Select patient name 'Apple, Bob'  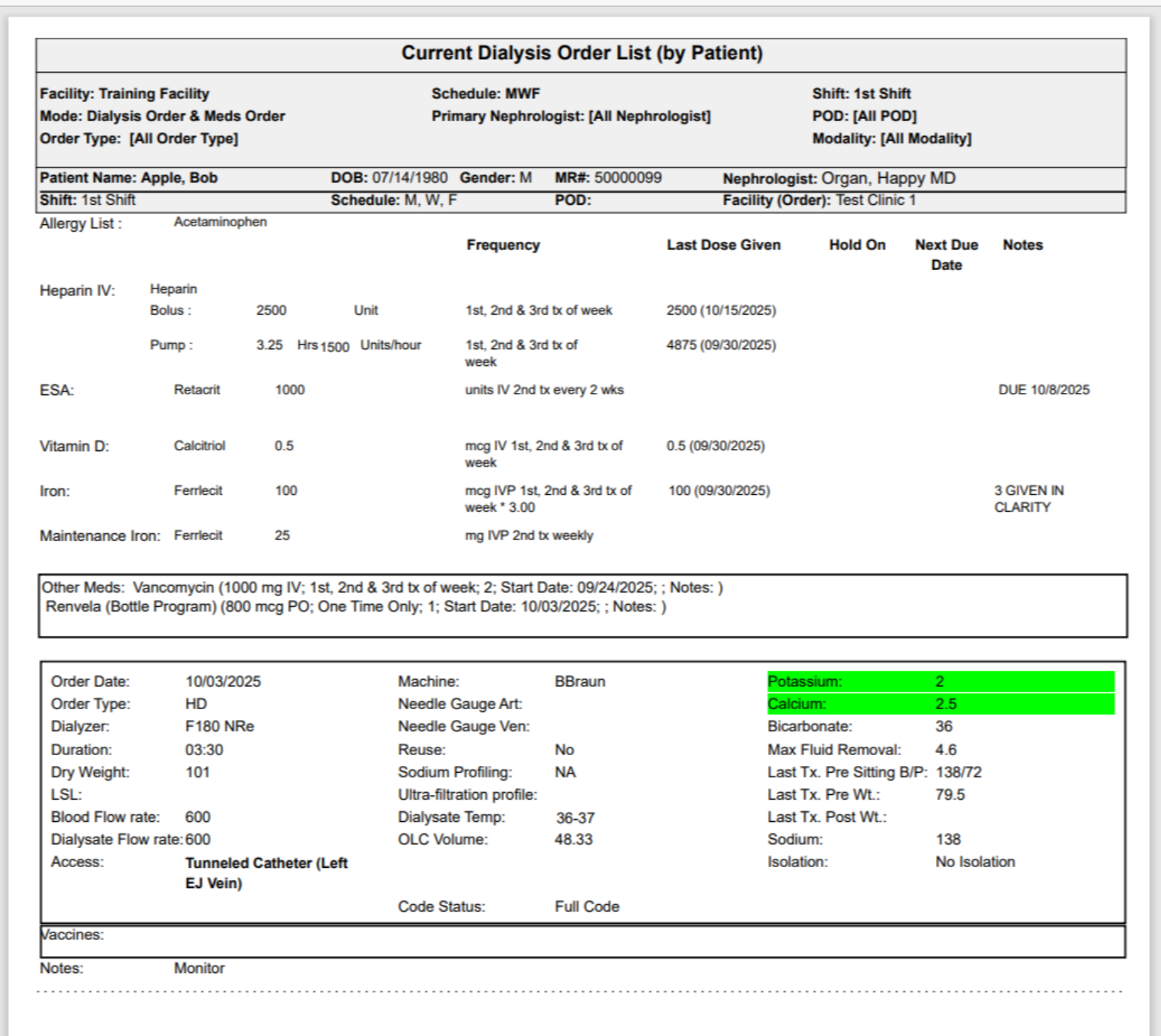180,178
